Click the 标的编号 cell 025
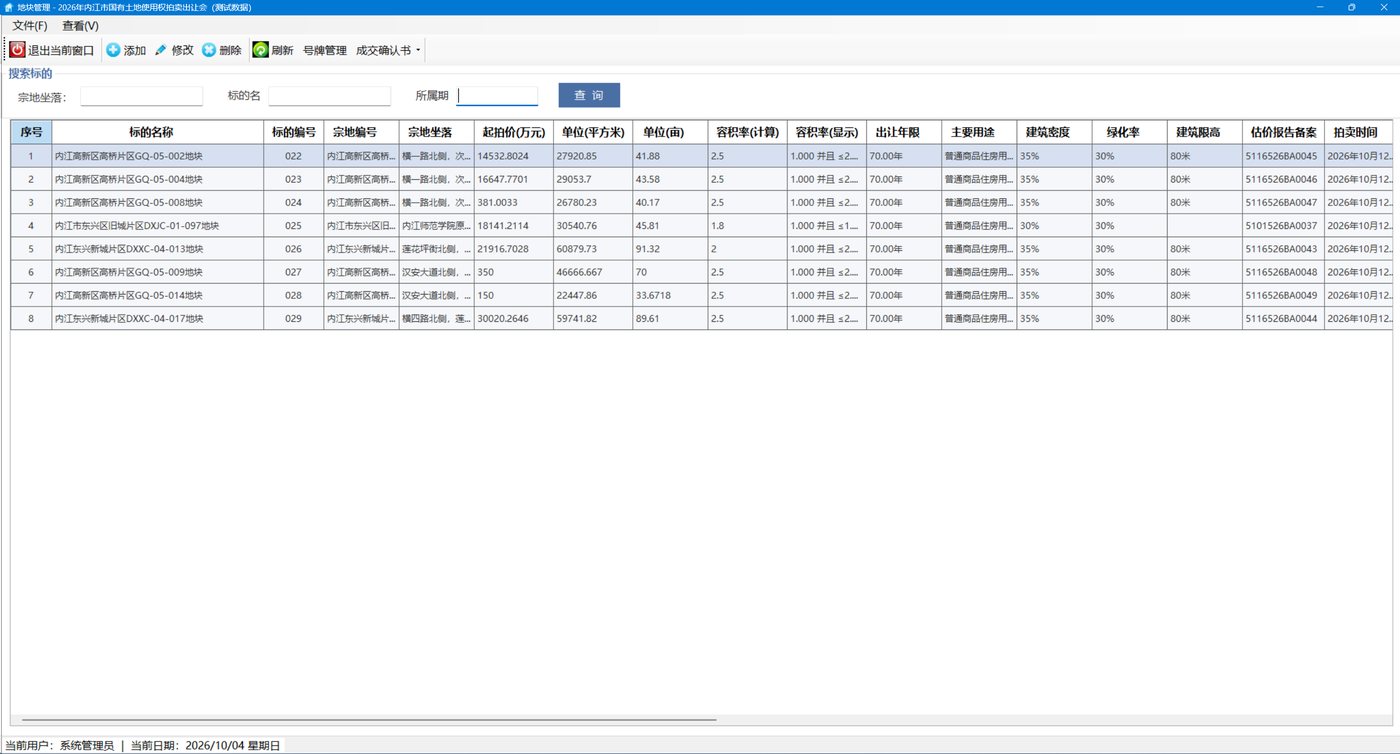Image resolution: width=1400 pixels, height=754 pixels. pos(294,225)
